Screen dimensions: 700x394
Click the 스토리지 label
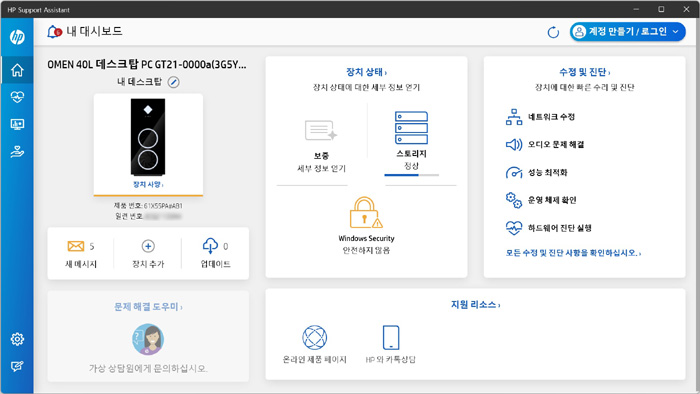(x=411, y=153)
